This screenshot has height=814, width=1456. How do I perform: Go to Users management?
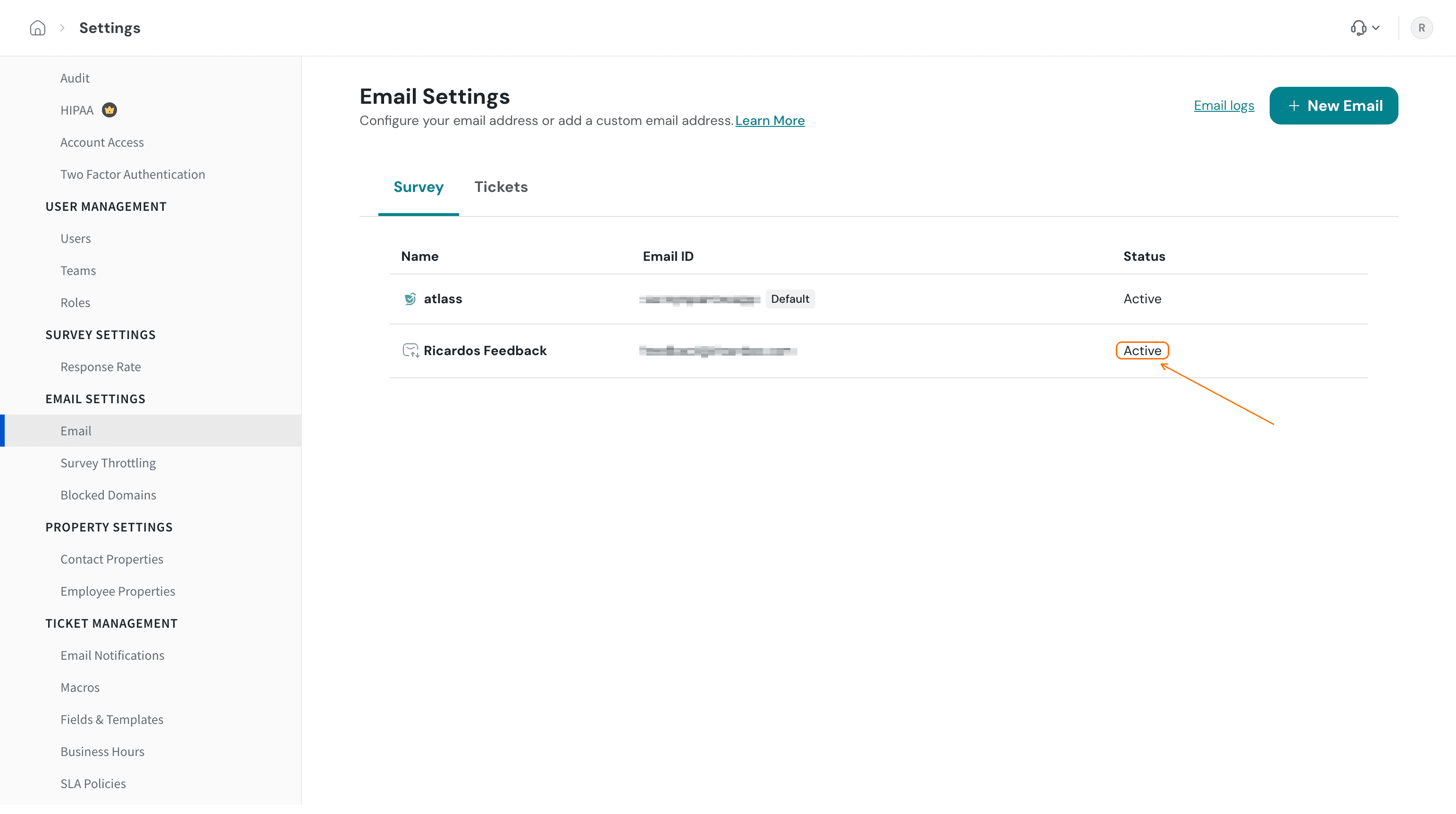[x=75, y=238]
